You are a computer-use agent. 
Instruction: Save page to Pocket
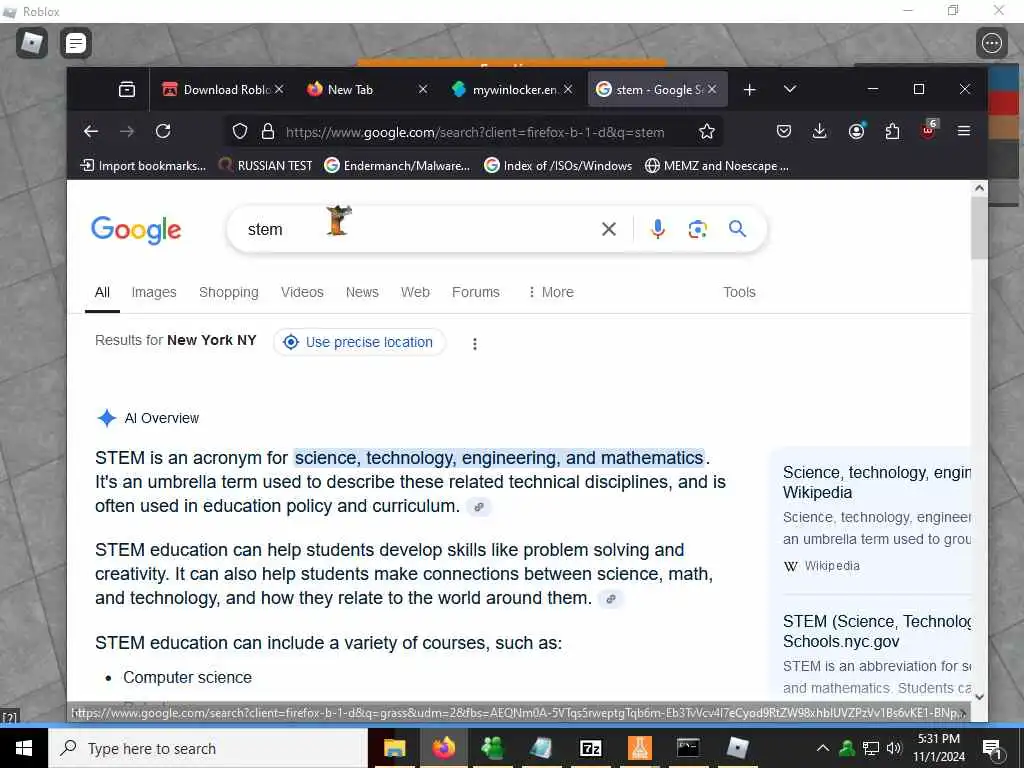[x=784, y=131]
